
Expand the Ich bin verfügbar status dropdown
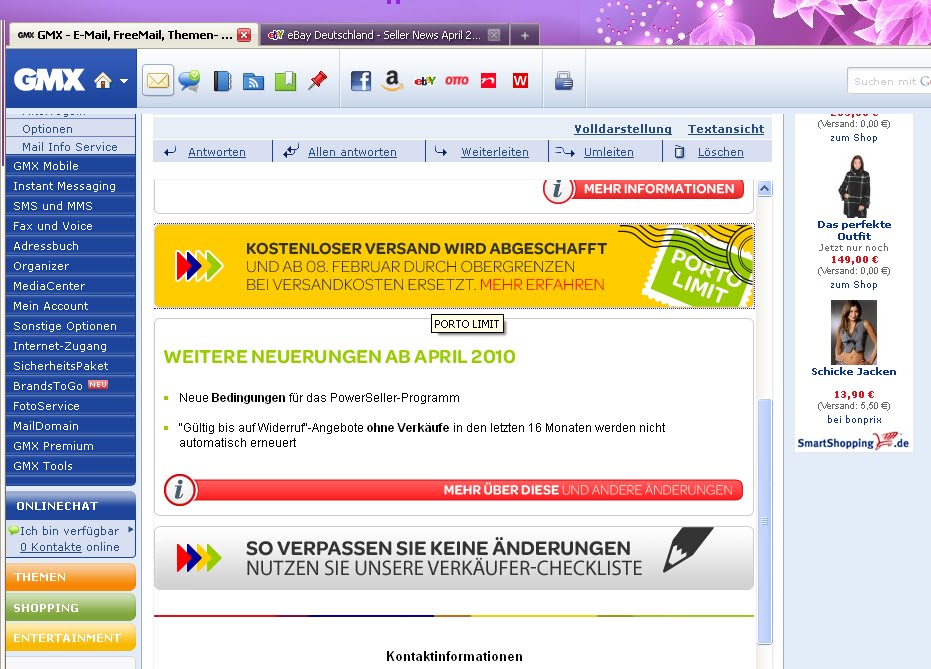(131, 530)
